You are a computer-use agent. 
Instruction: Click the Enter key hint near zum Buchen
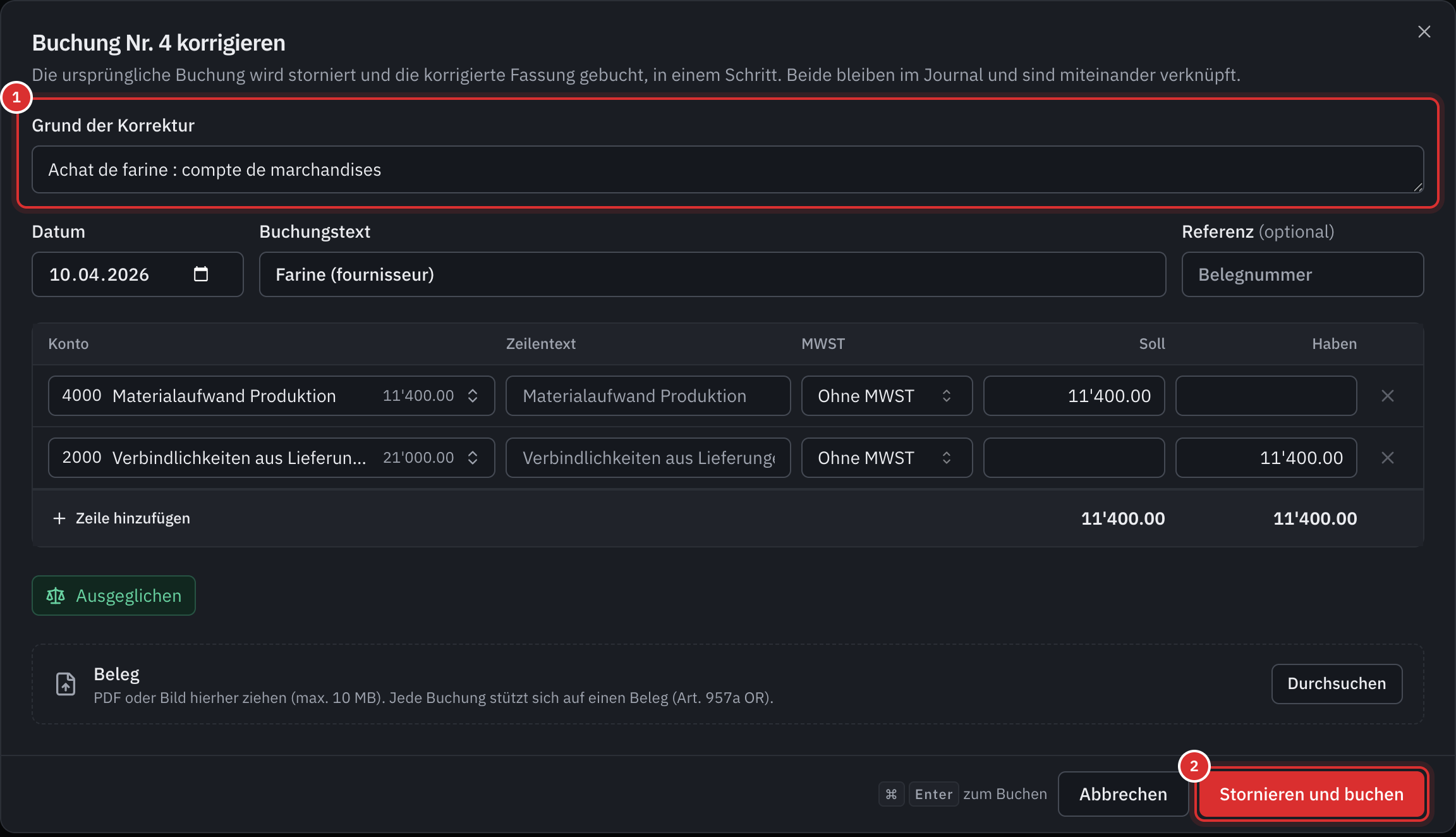pyautogui.click(x=933, y=794)
